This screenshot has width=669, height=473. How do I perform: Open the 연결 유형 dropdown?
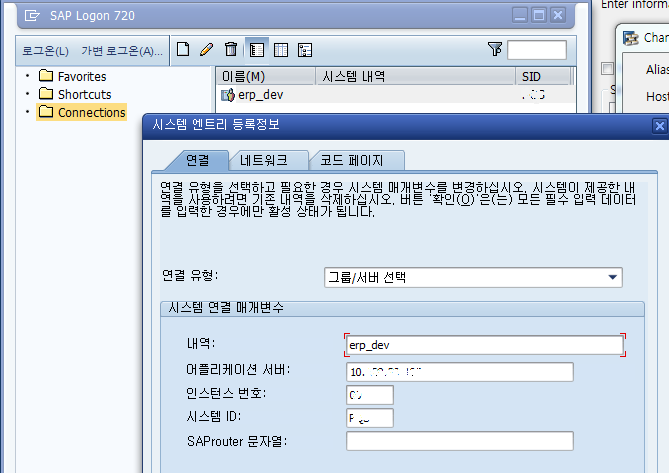pos(473,278)
